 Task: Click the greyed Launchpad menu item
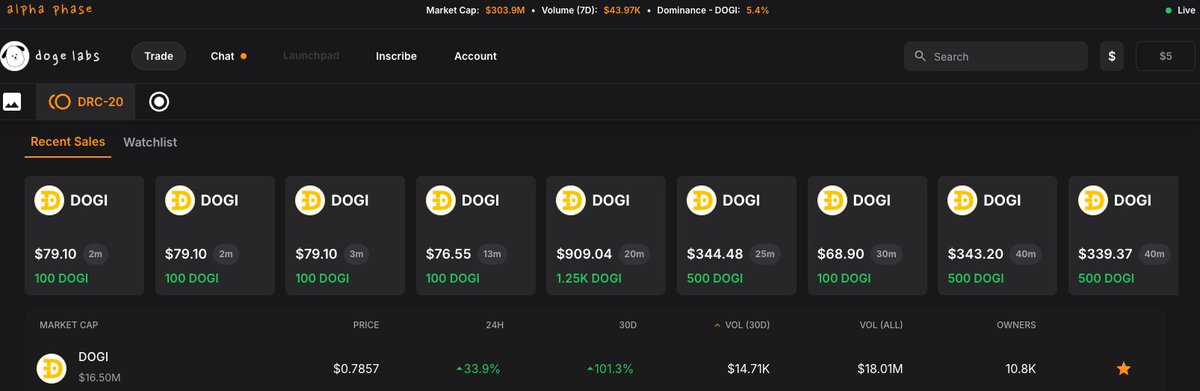click(x=311, y=56)
